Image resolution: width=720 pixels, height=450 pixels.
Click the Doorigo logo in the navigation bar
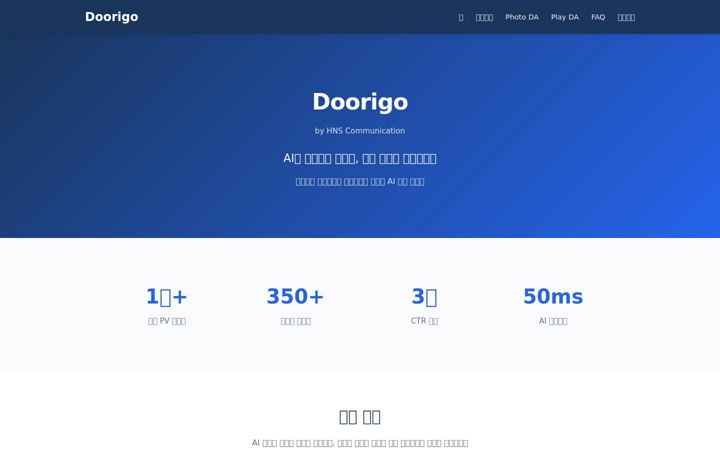(112, 17)
